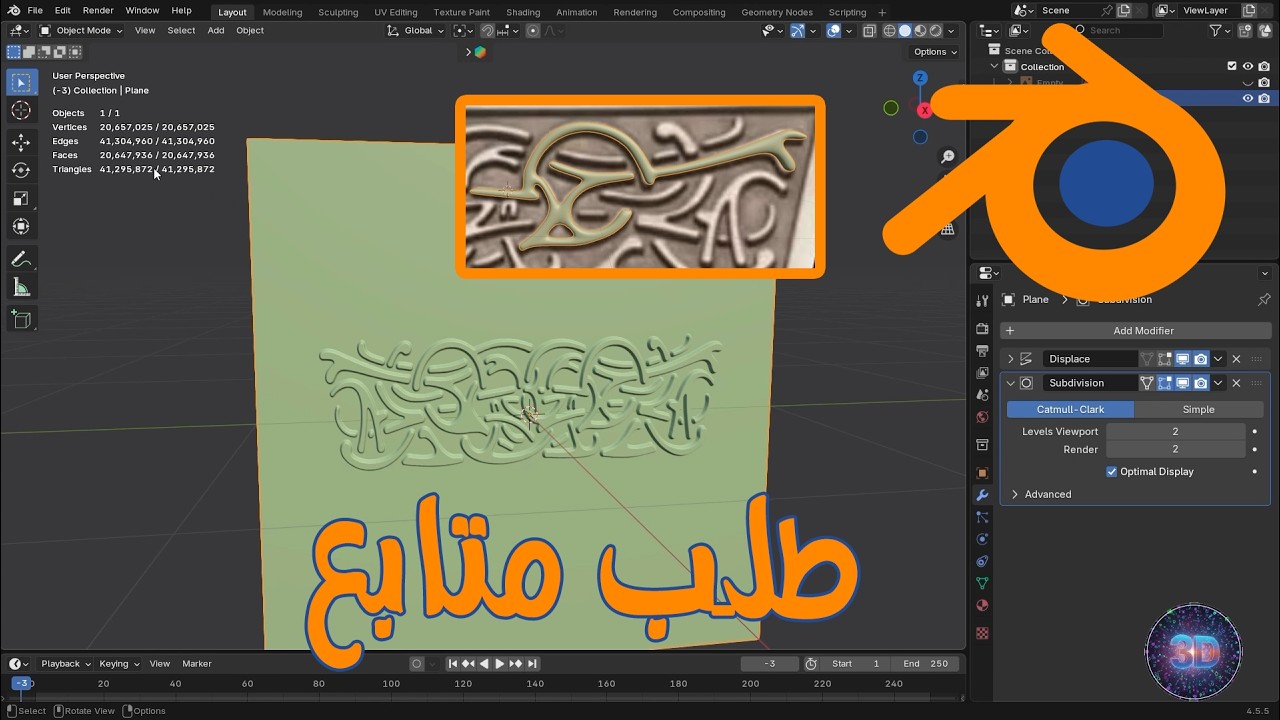
Task: Open the timeline Marker menu
Action: [197, 663]
